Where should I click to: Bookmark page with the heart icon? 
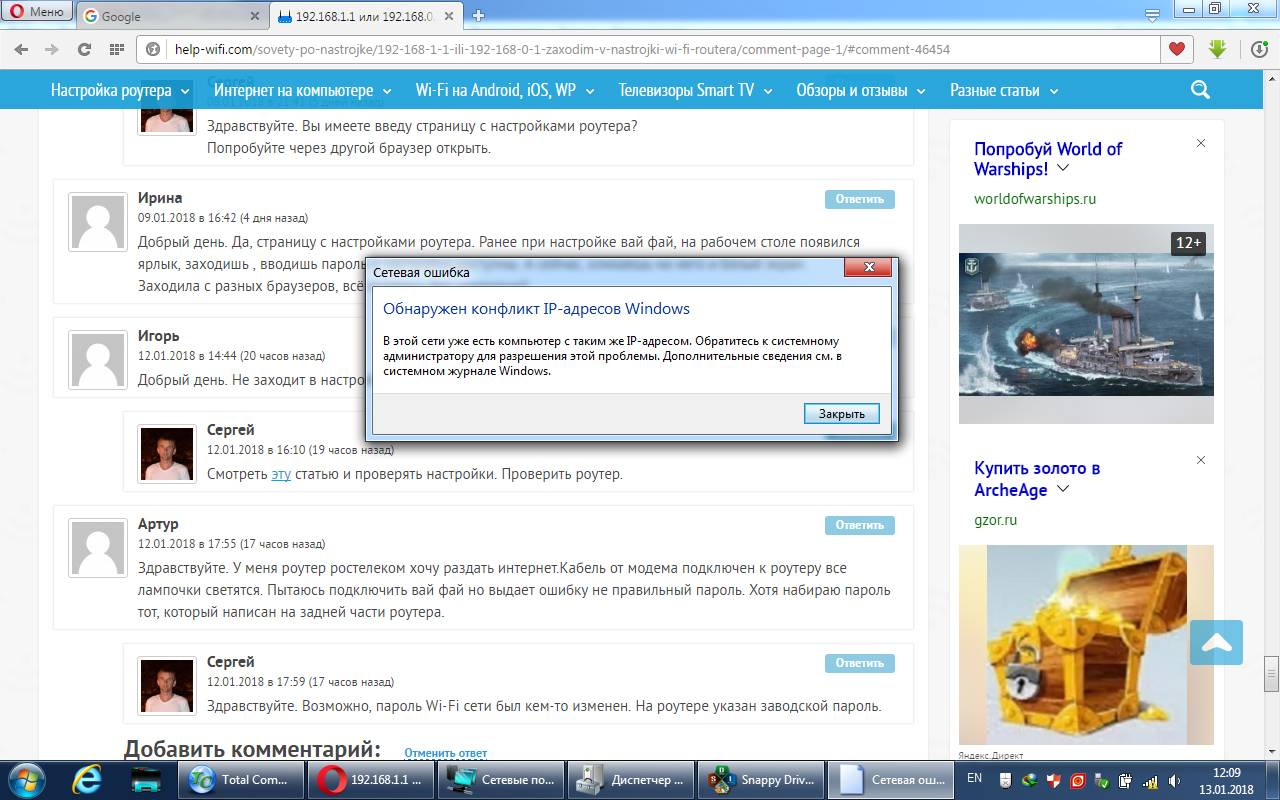(1177, 49)
